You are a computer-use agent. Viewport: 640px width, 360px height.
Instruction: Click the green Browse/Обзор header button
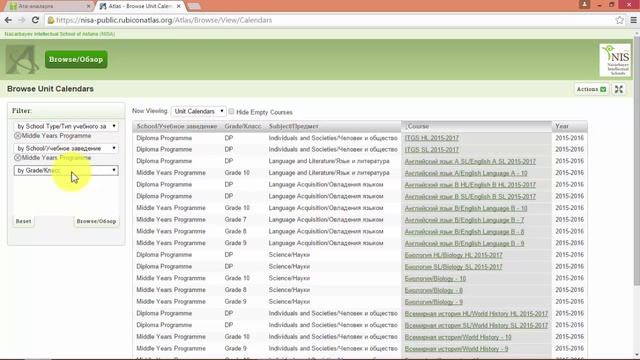pyautogui.click(x=76, y=60)
